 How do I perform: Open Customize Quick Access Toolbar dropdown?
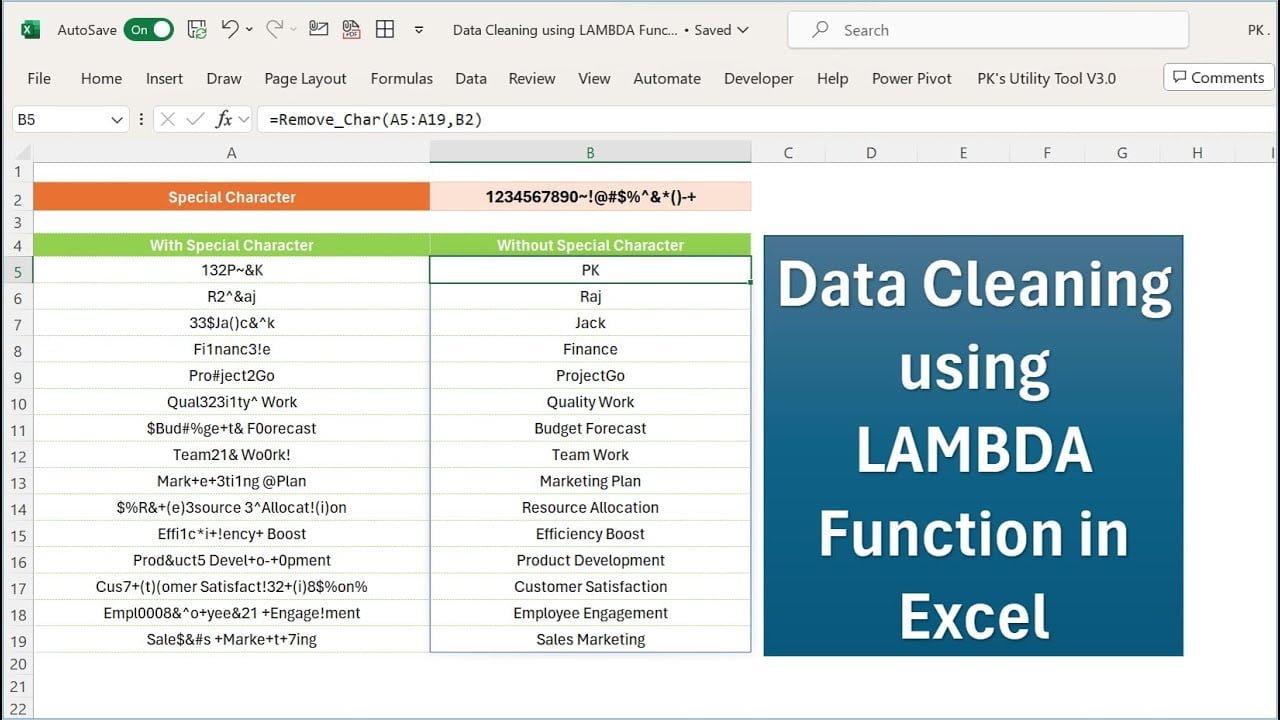419,30
